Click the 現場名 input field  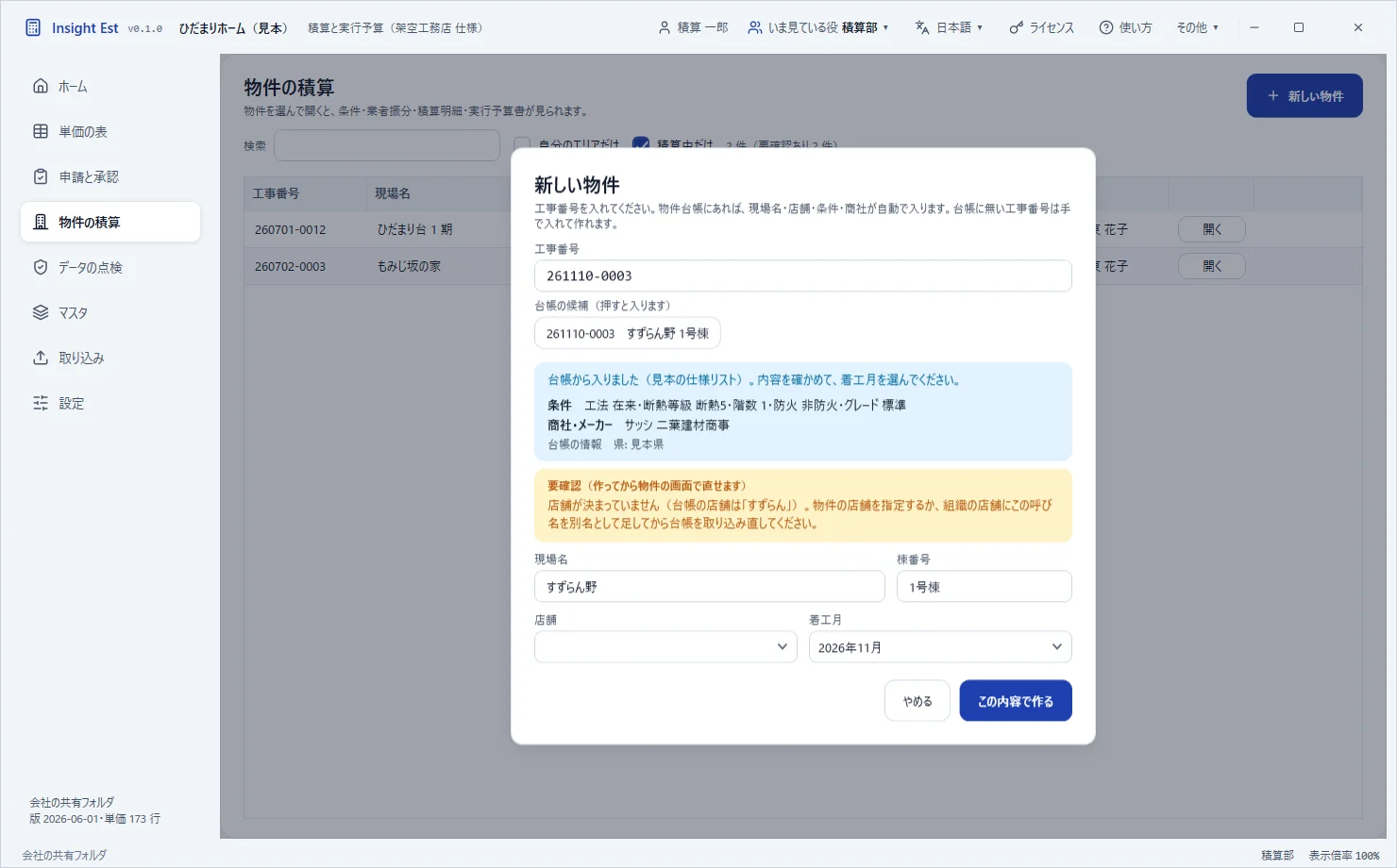pyautogui.click(x=710, y=586)
